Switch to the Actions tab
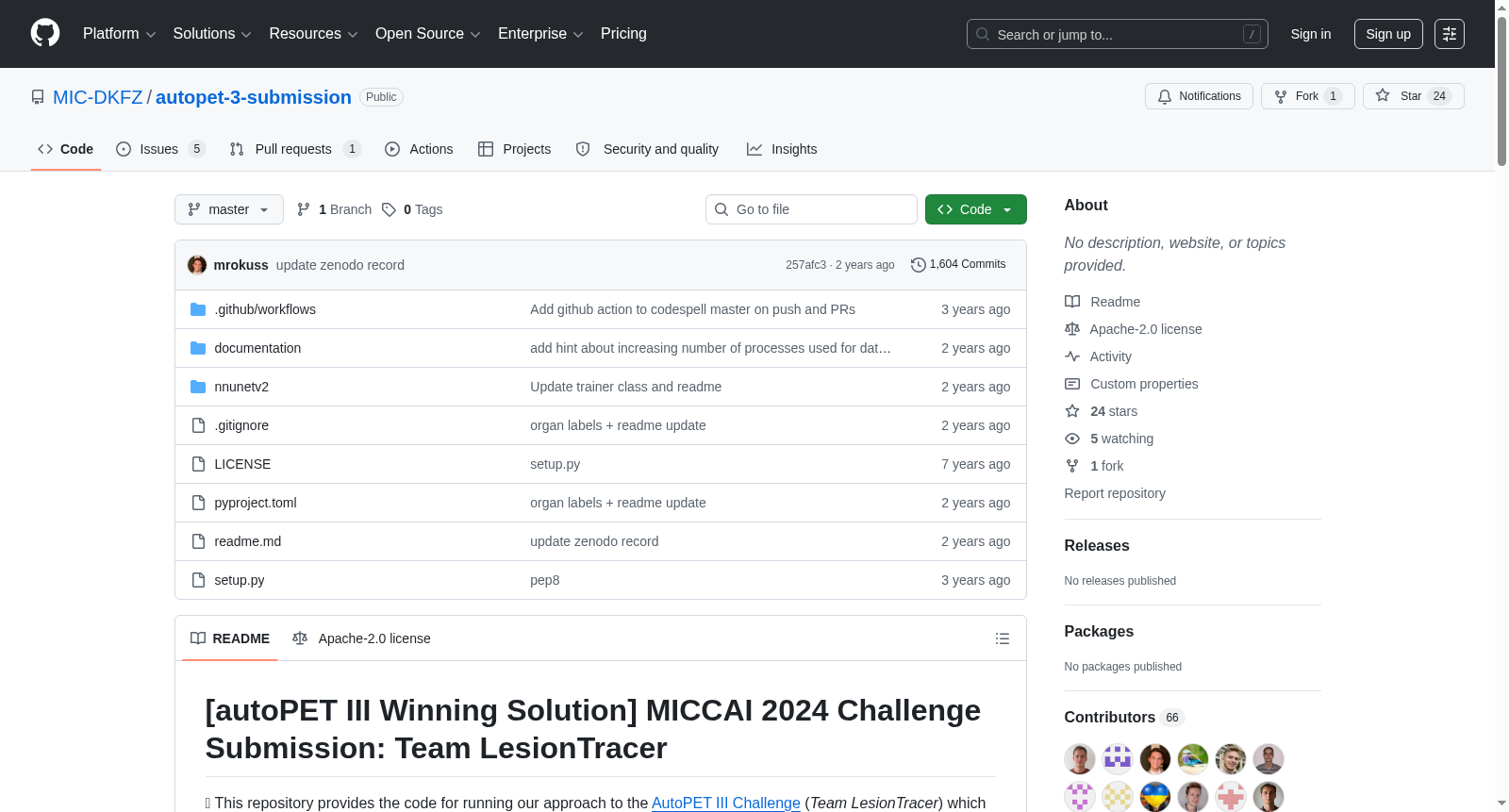This screenshot has height=812, width=1509. (x=419, y=149)
